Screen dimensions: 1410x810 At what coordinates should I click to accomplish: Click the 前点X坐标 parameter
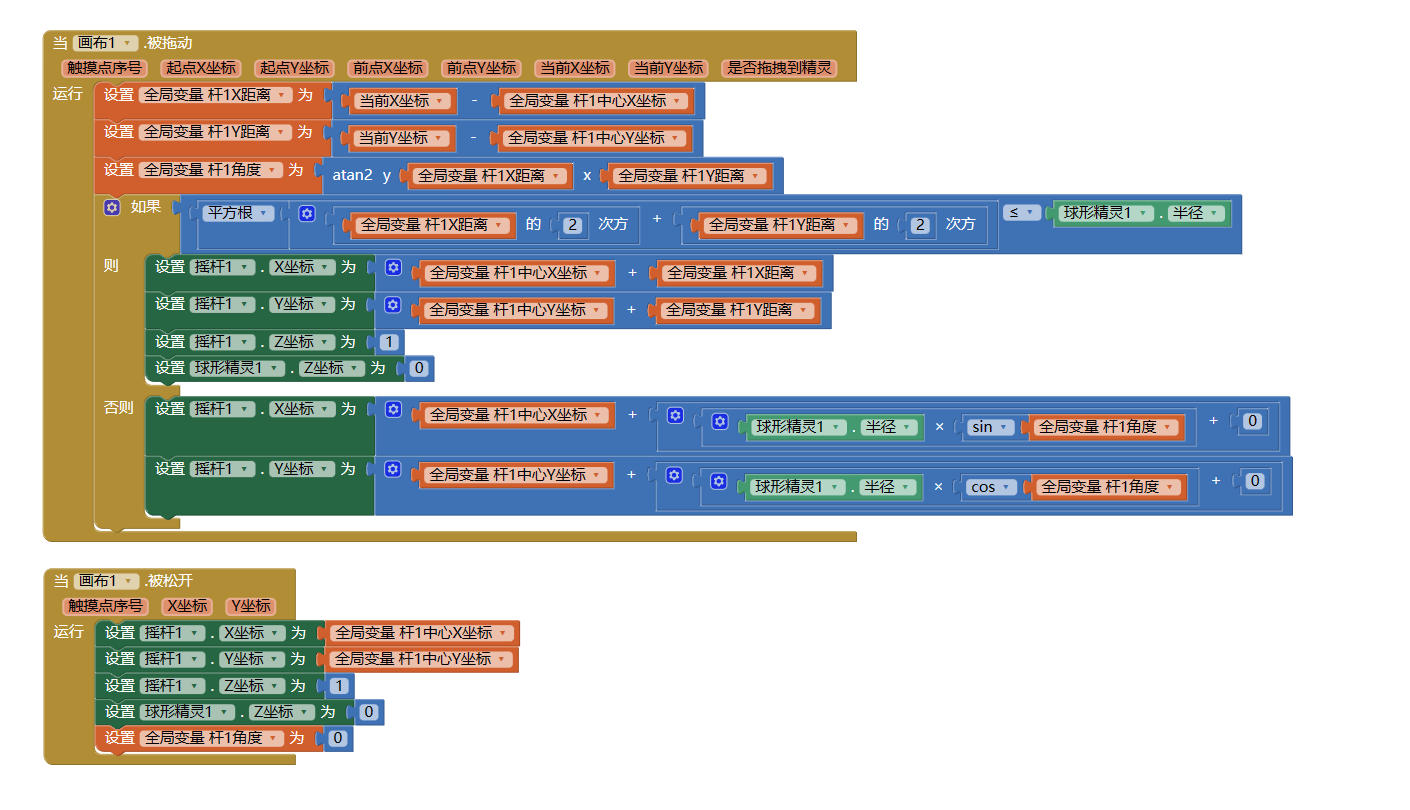click(388, 68)
